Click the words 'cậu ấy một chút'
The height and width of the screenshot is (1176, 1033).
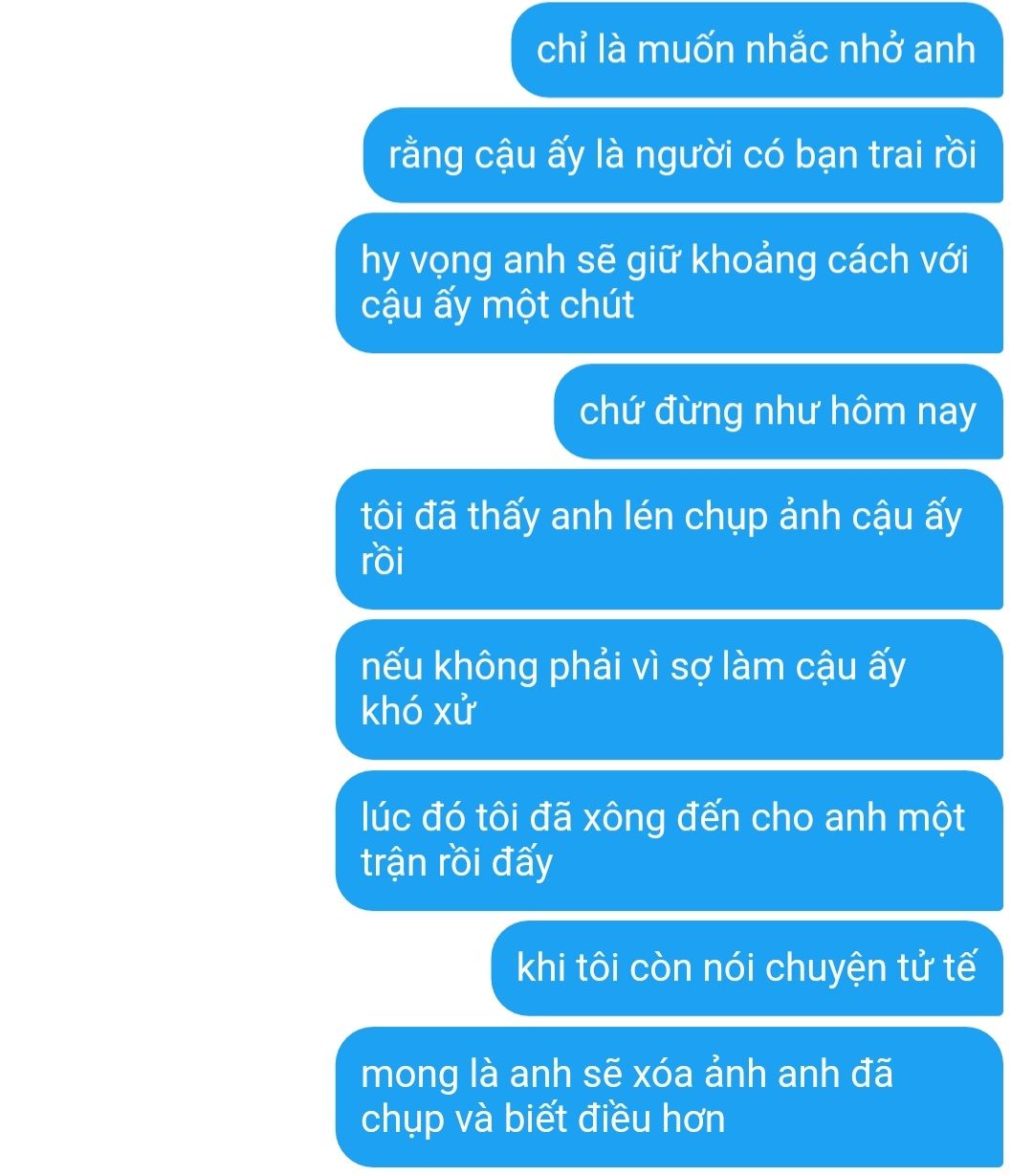click(x=497, y=305)
